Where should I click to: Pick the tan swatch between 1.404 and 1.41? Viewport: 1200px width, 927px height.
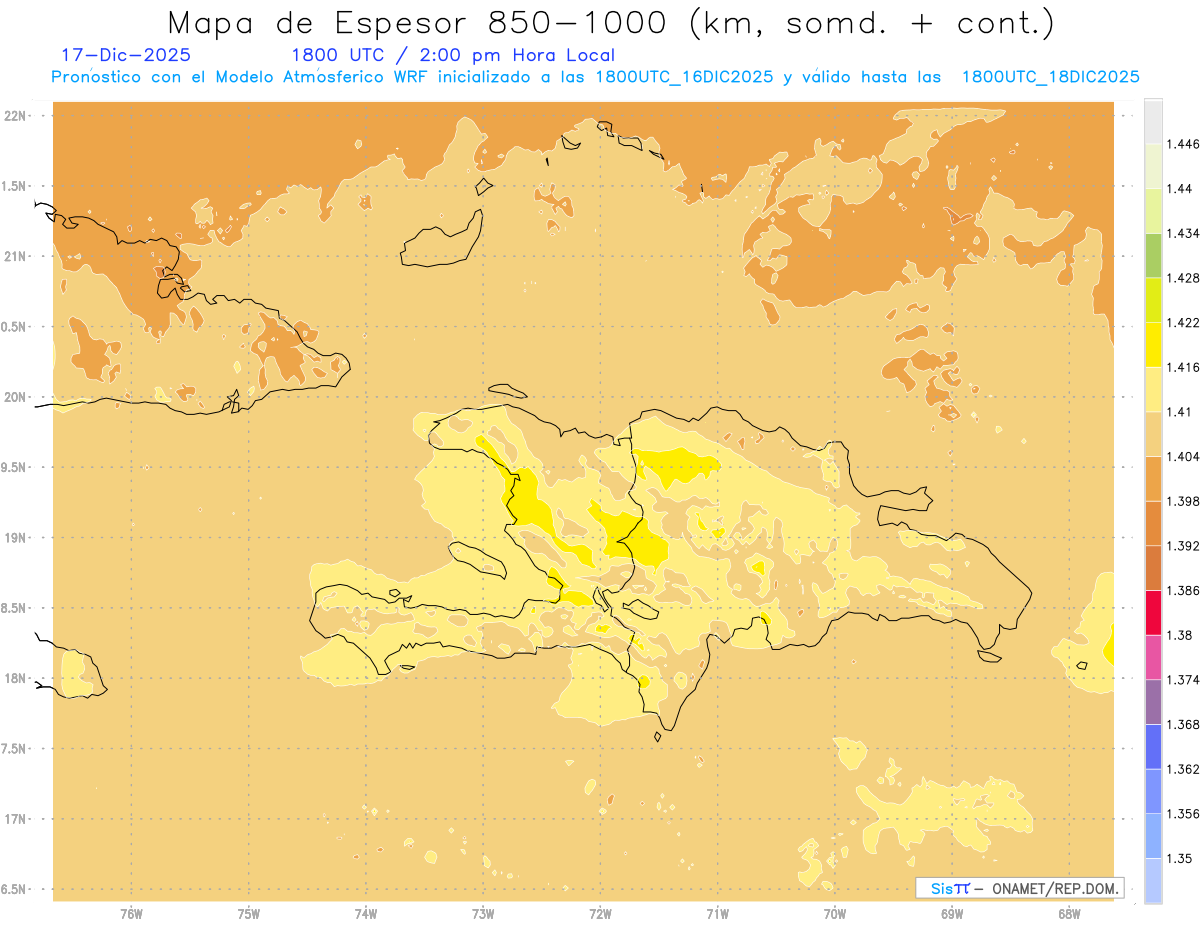tap(1153, 434)
